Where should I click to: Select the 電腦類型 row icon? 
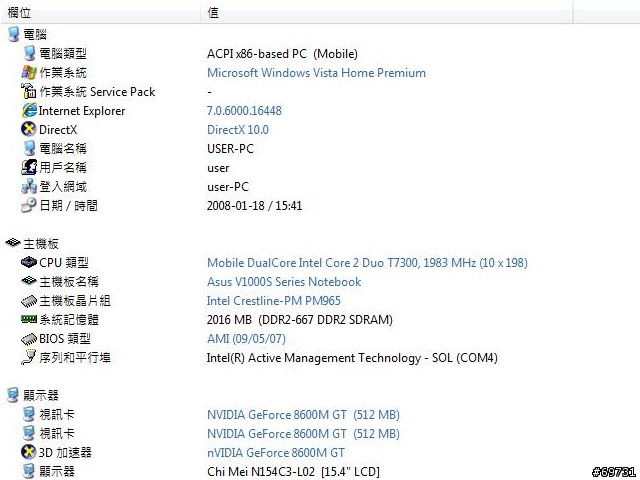point(29,53)
